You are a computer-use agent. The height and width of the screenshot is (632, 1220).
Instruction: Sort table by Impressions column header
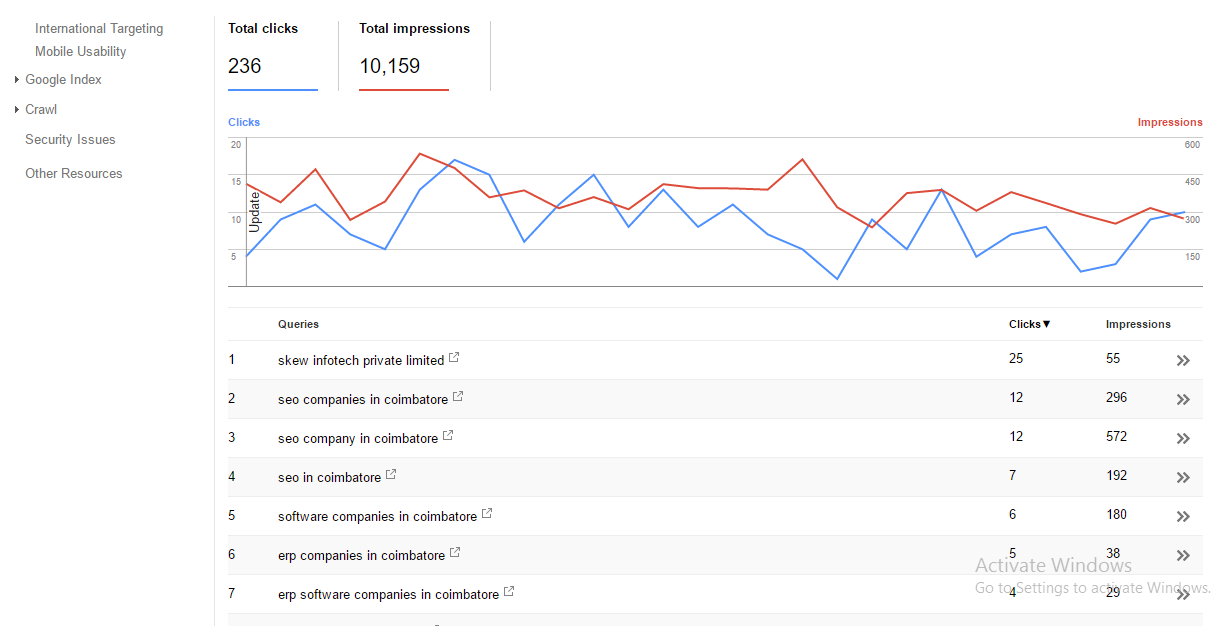coord(1138,324)
